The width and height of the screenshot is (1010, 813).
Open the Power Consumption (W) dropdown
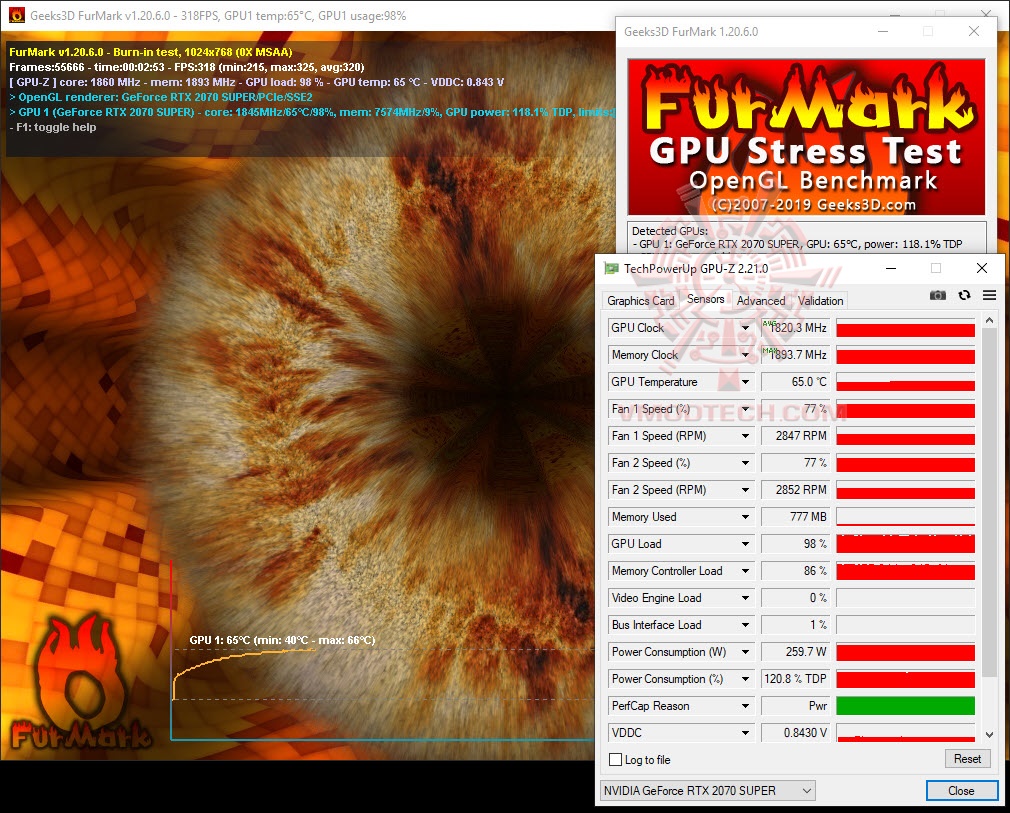[745, 652]
